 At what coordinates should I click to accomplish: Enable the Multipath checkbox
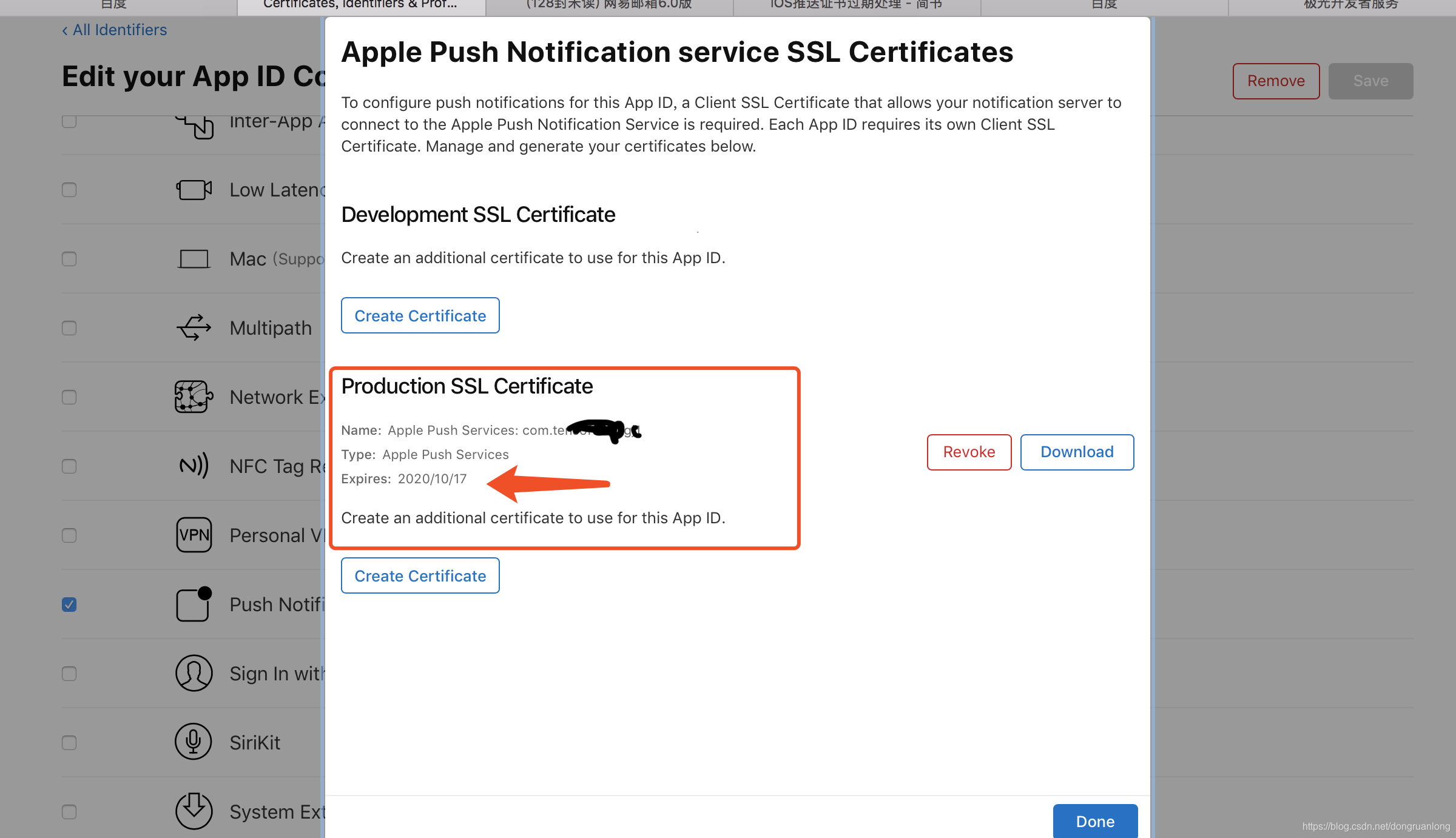69,328
